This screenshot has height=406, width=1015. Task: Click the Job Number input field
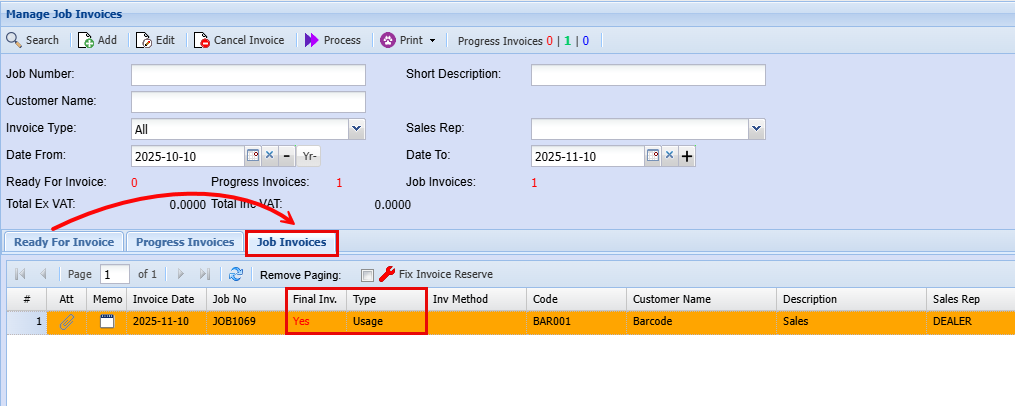coord(248,75)
